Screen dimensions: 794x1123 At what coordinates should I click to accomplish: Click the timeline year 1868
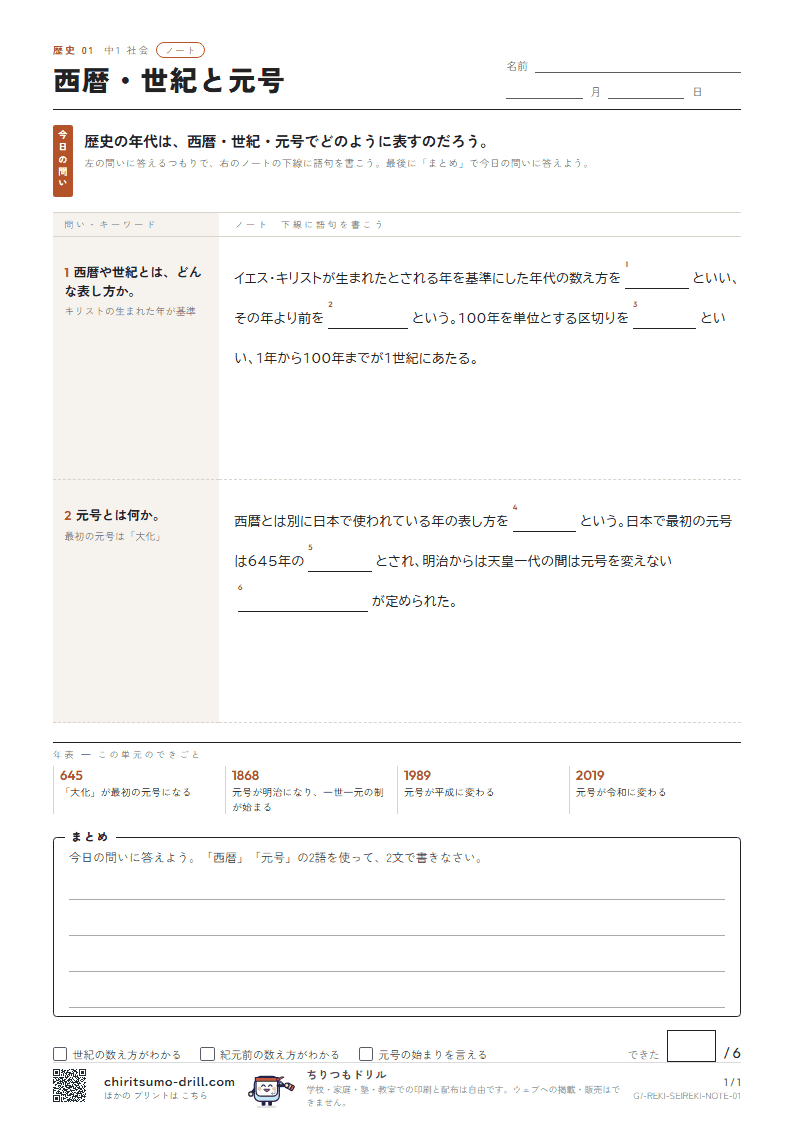coord(246,775)
